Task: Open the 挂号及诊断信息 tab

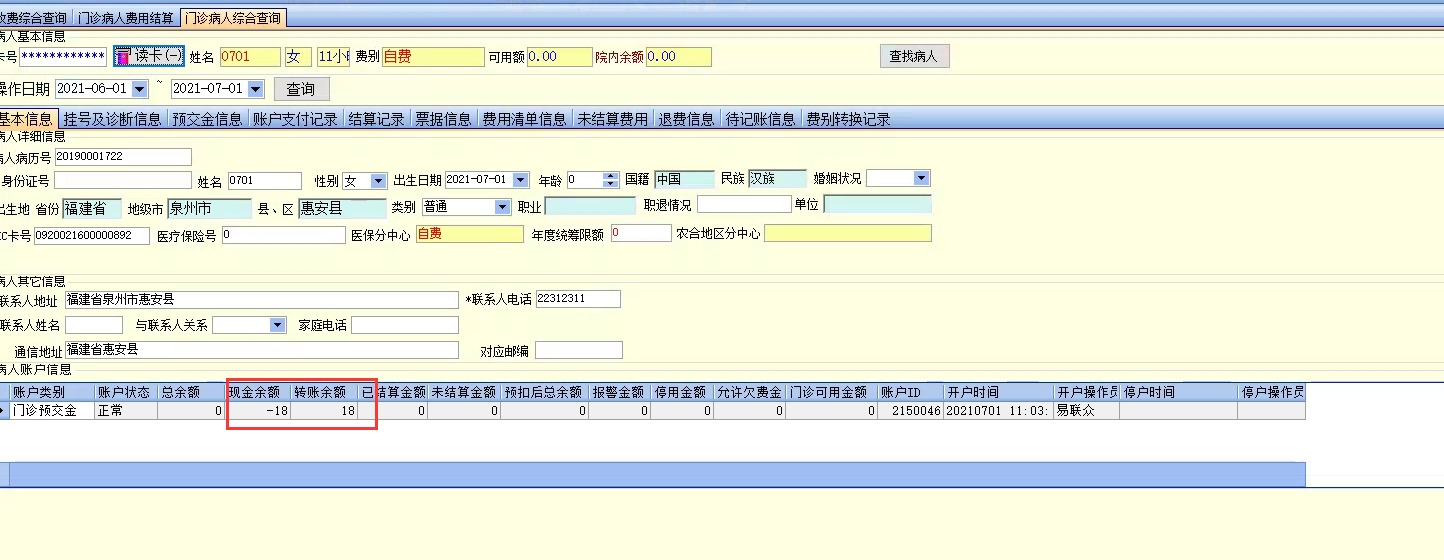Action: pos(112,119)
